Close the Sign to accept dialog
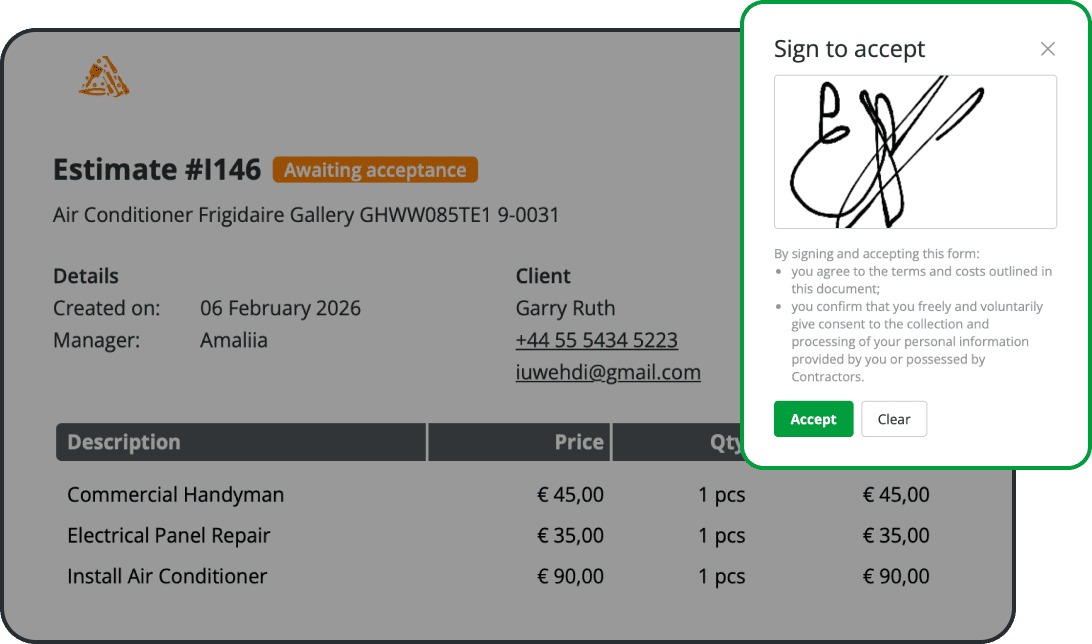The width and height of the screenshot is (1092, 644). [x=1048, y=49]
